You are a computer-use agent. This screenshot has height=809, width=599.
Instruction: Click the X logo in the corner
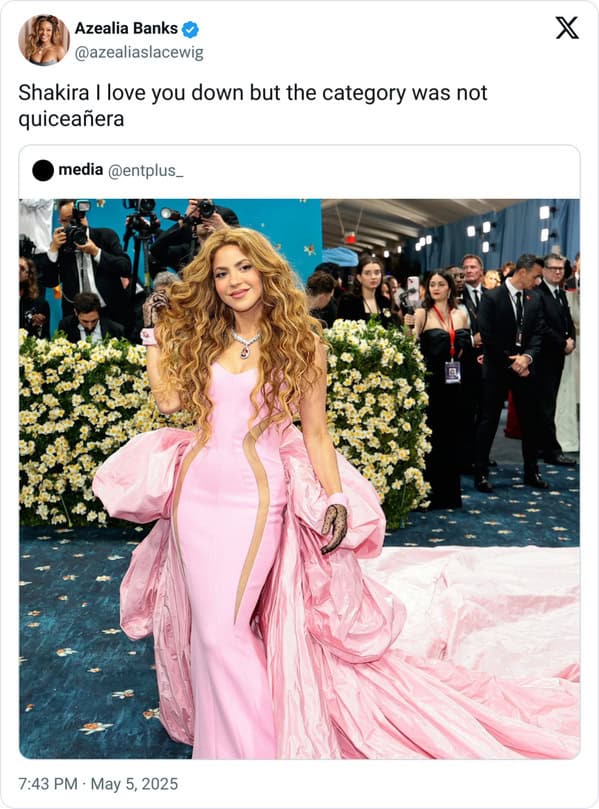[566, 28]
